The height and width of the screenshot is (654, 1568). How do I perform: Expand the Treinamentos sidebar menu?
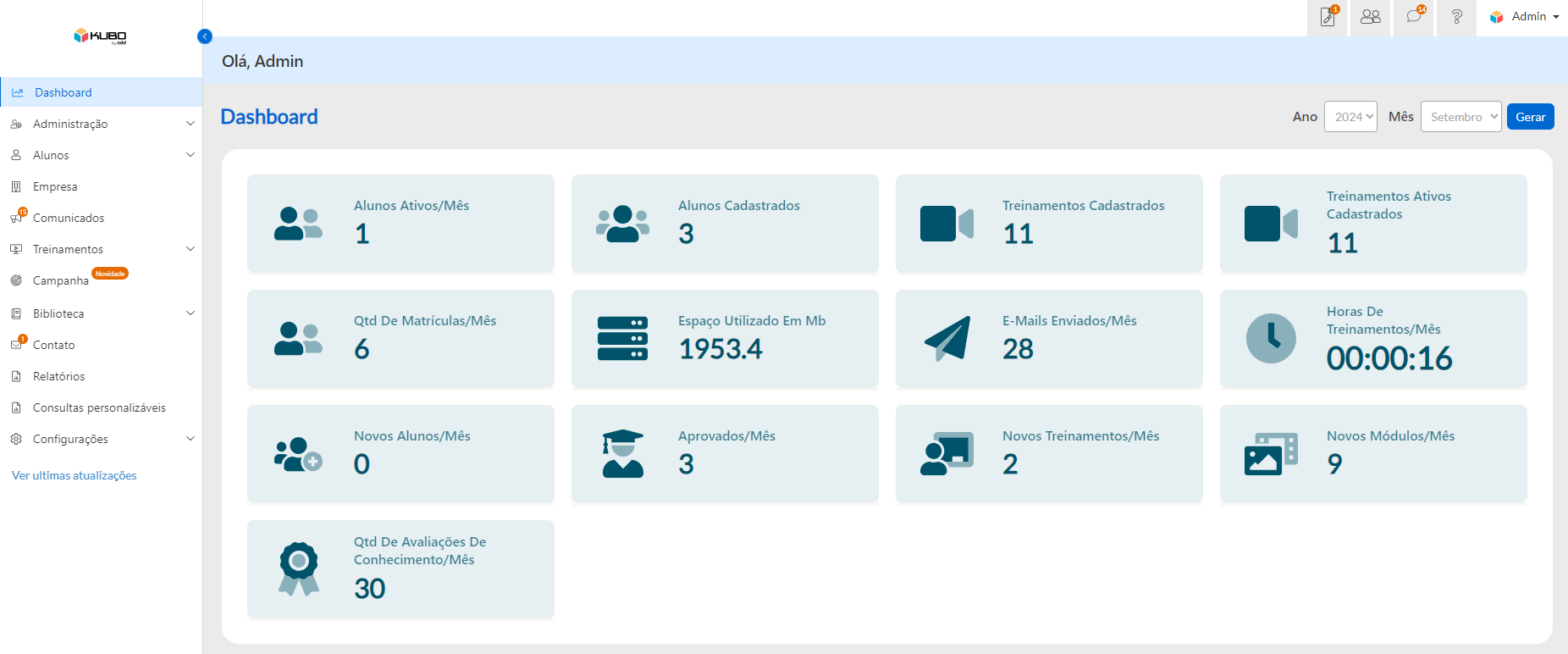102,249
